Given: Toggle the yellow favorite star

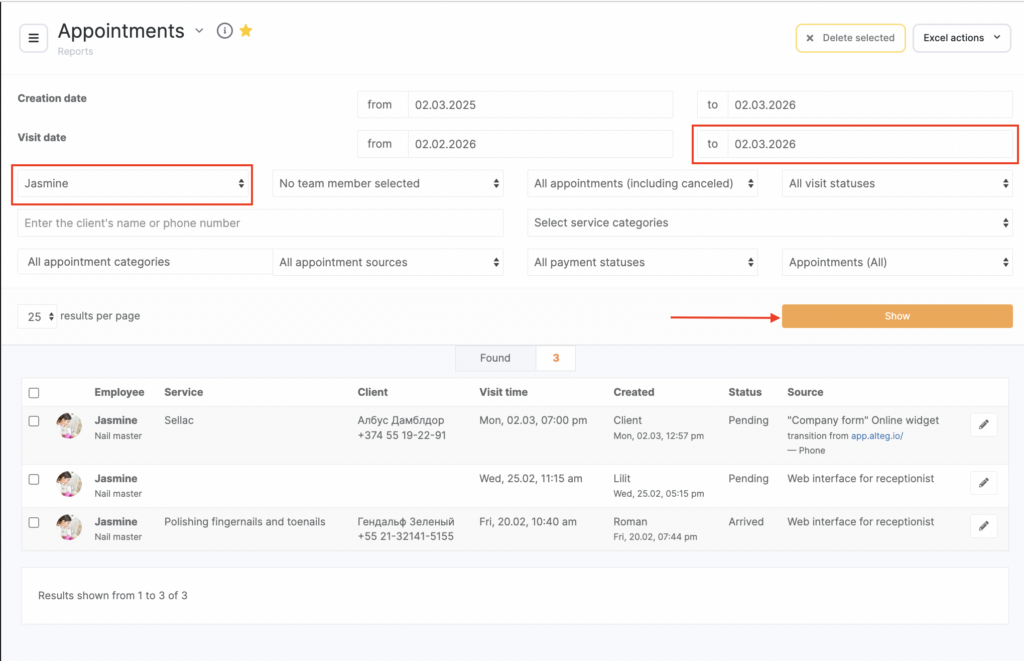Looking at the screenshot, I should [x=246, y=31].
